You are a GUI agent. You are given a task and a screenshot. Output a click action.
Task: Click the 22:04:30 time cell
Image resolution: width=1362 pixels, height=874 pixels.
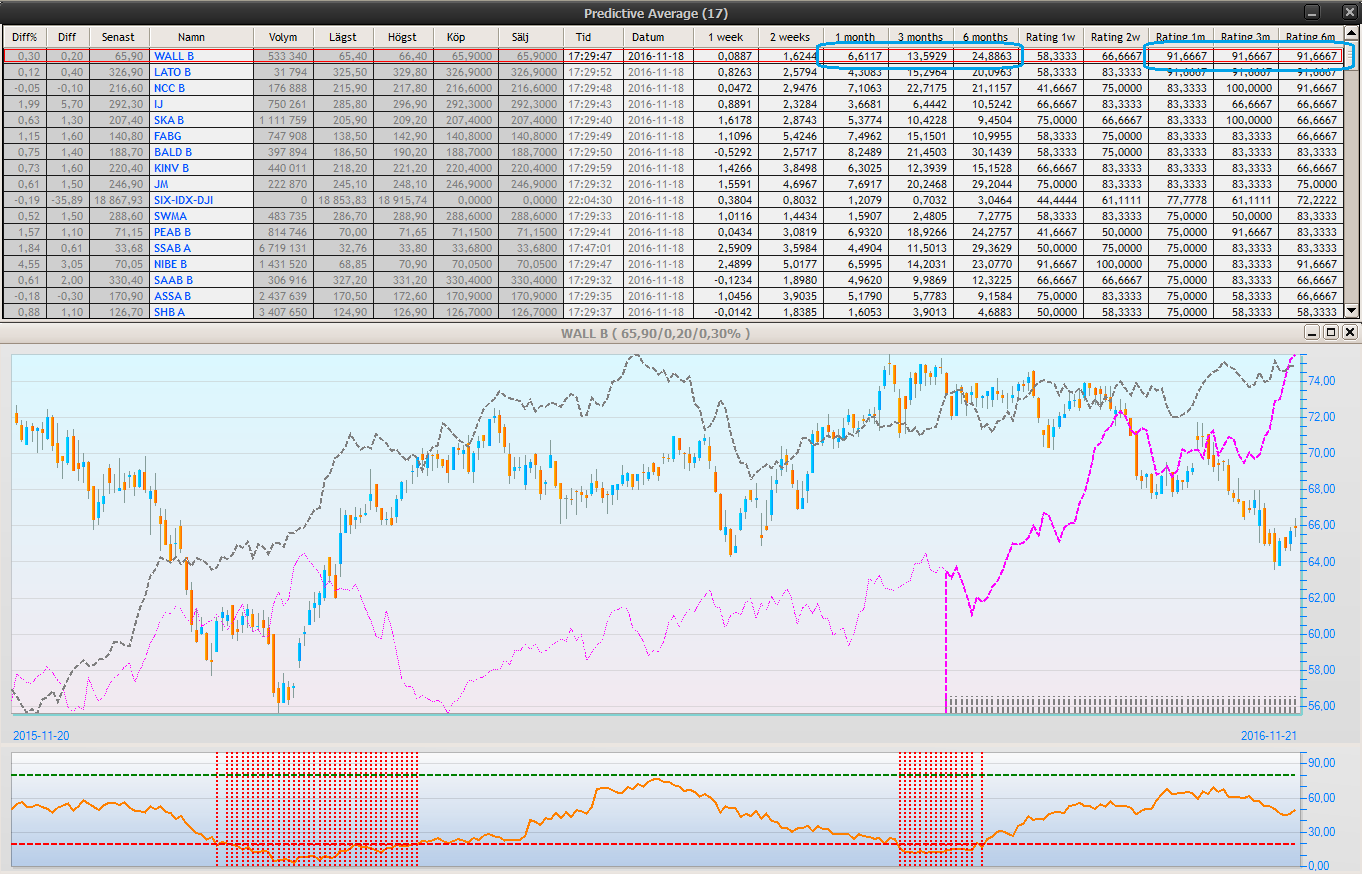594,200
